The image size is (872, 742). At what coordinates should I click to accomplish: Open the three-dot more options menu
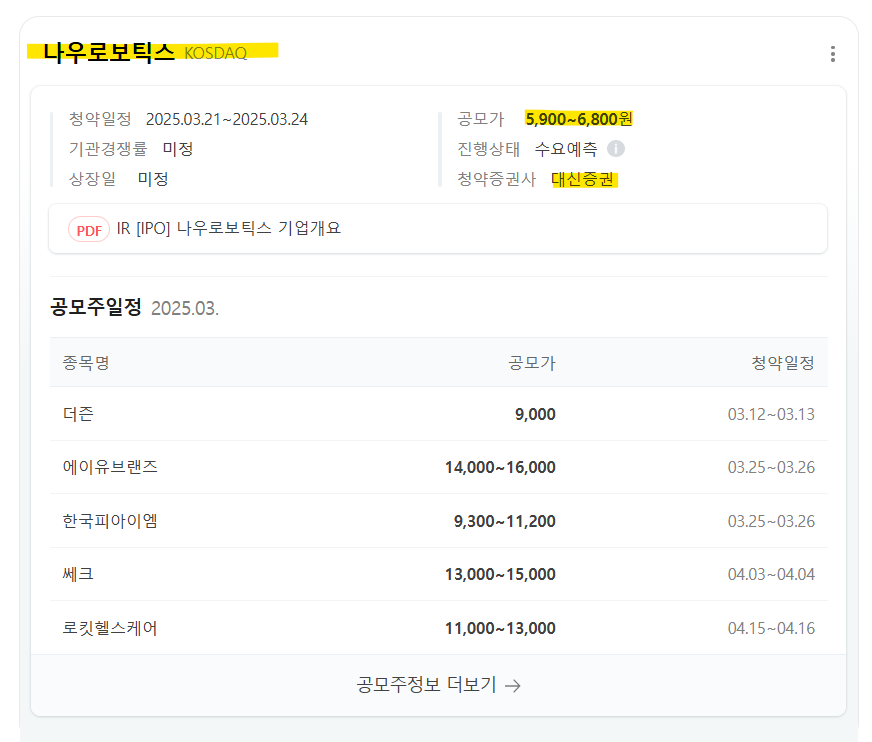coord(833,54)
